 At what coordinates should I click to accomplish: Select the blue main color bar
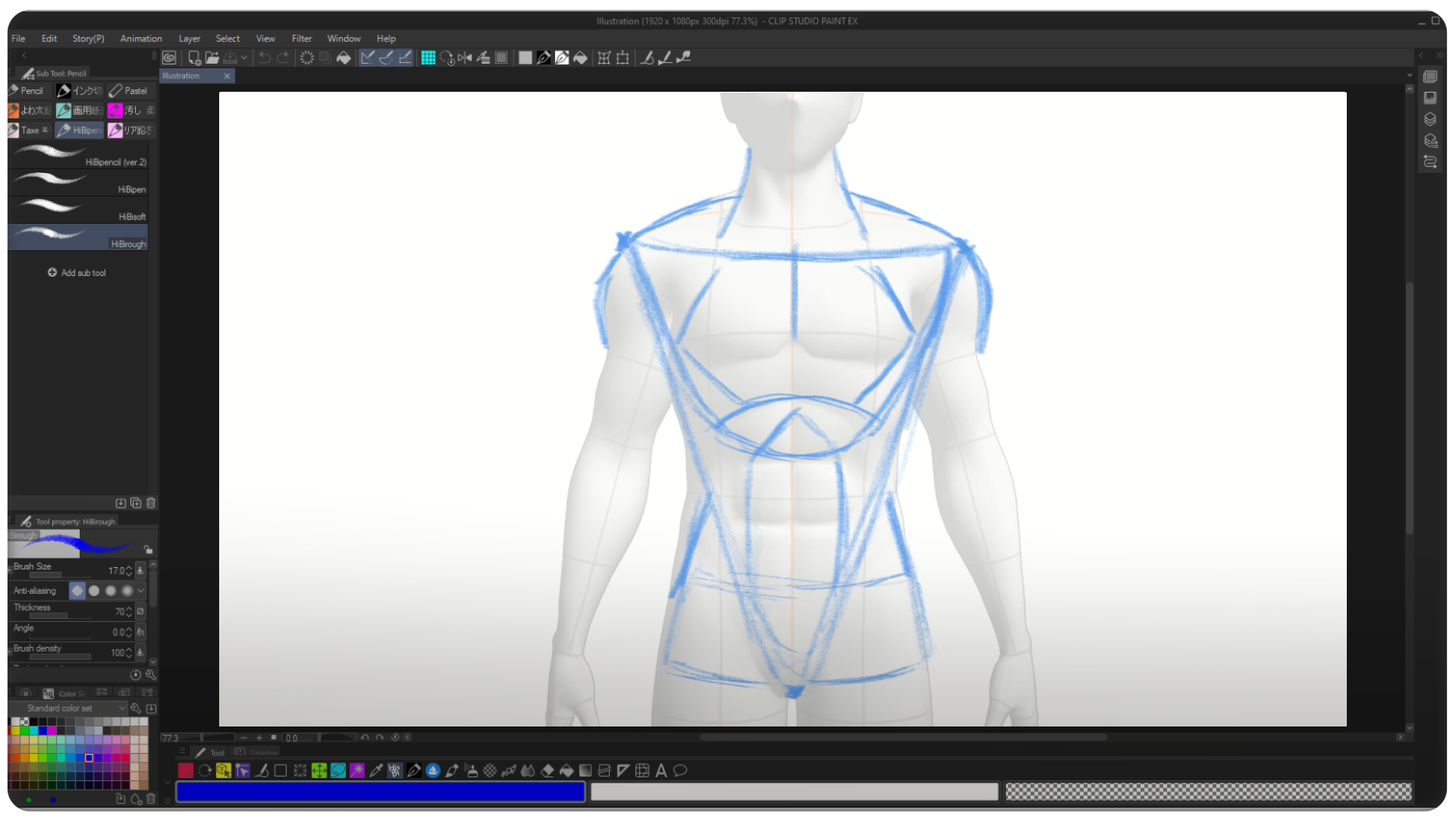pos(381,792)
